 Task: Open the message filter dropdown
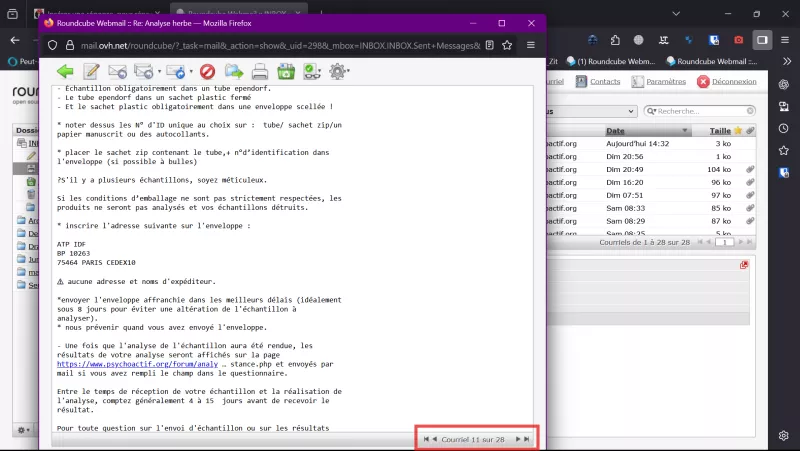(x=593, y=111)
